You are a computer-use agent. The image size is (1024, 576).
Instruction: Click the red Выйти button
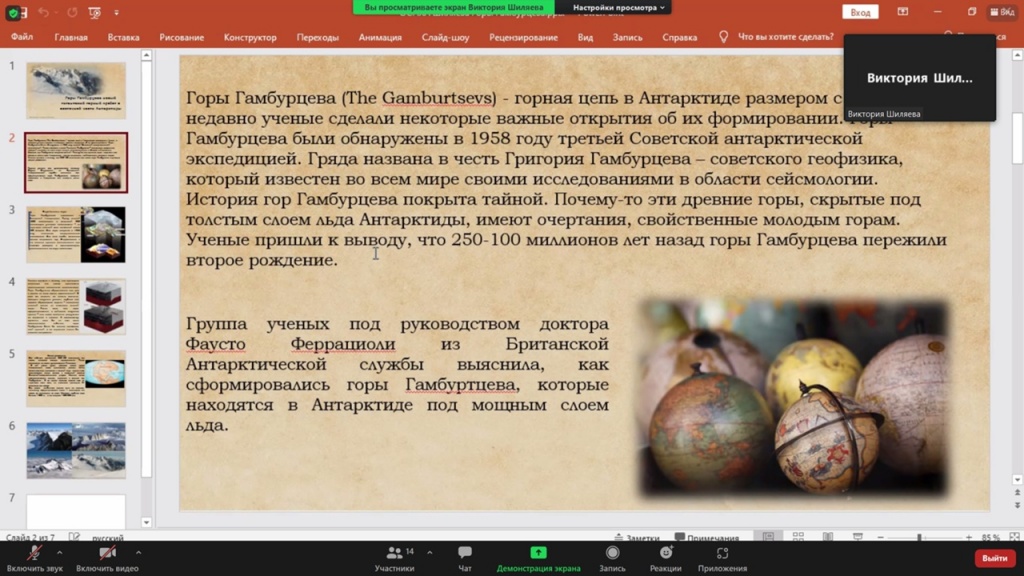click(994, 558)
